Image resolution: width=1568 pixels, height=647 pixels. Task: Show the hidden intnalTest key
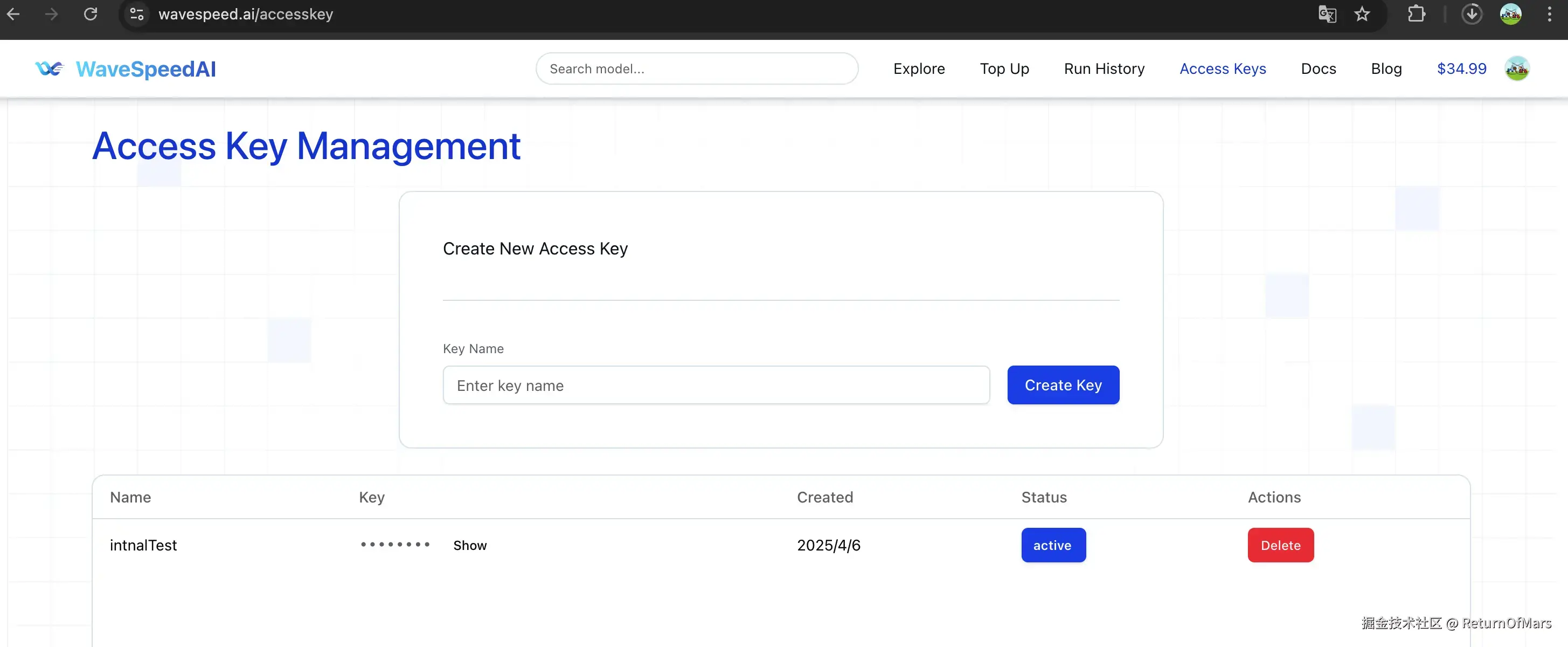tap(469, 545)
